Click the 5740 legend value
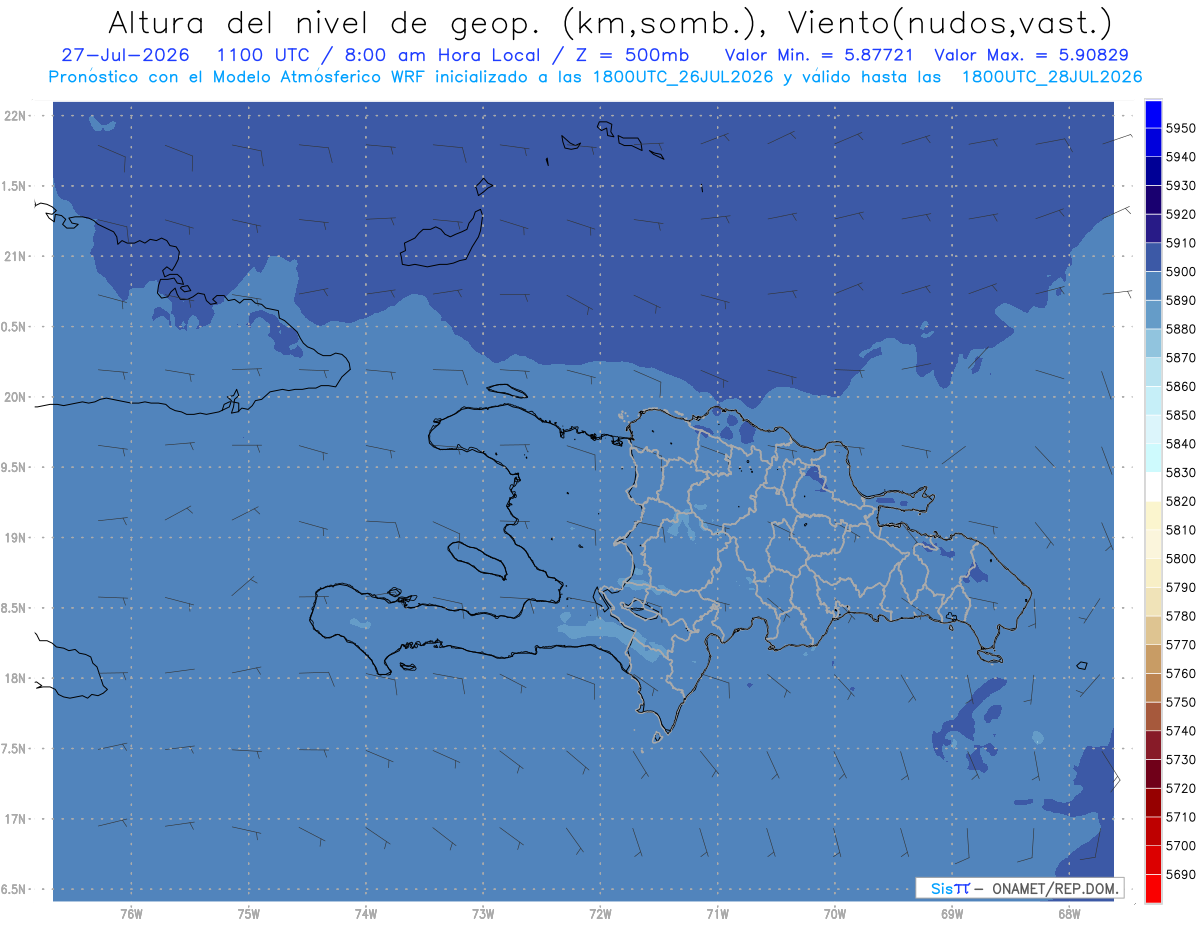Image resolution: width=1200 pixels, height=927 pixels. tap(1180, 731)
